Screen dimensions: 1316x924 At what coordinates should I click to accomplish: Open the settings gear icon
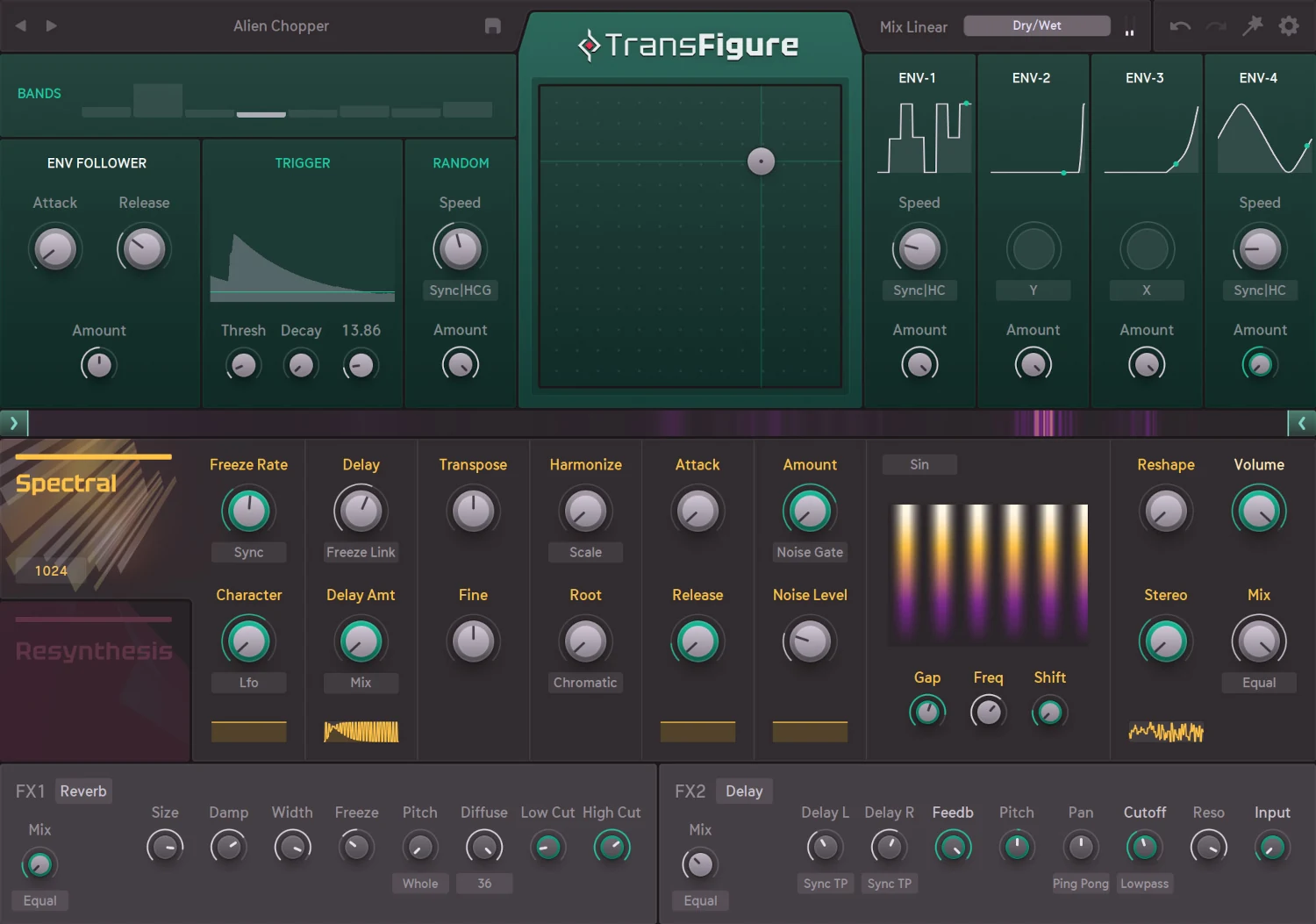(x=1288, y=25)
